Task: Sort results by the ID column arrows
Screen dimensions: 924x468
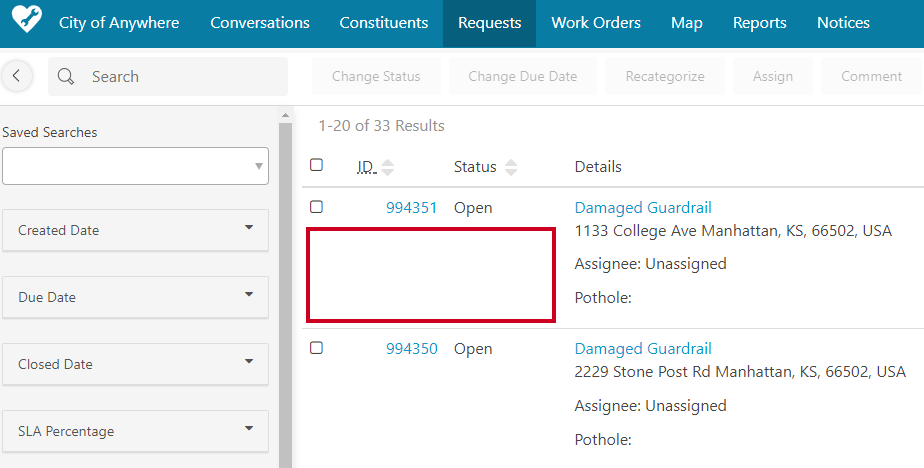Action: tap(387, 167)
